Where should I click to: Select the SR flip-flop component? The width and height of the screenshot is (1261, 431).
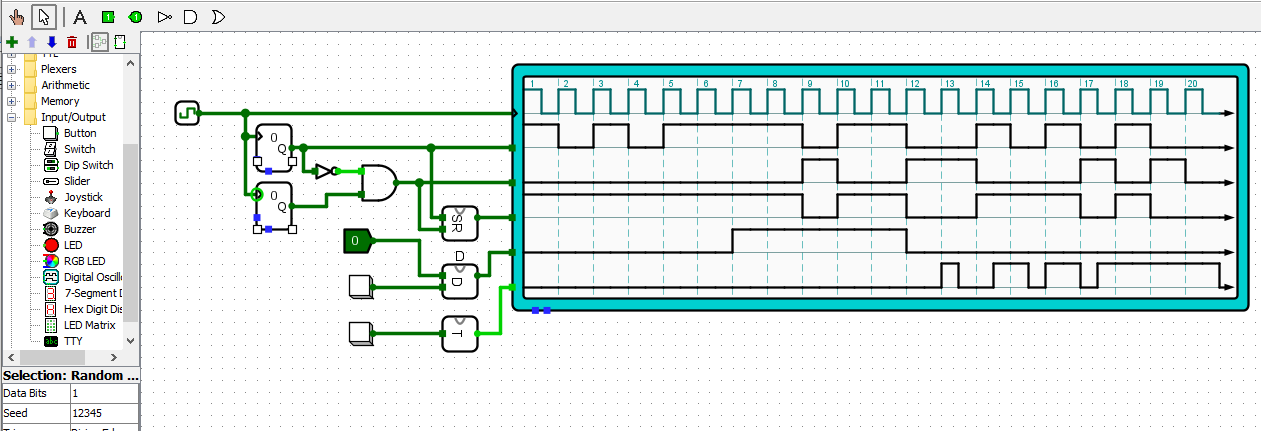coord(460,223)
